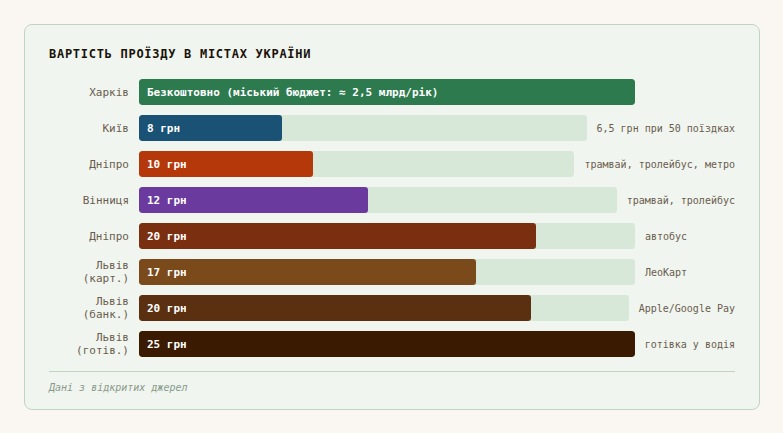Select the dark 25 грн Львів cash bar
Image resolution: width=783 pixels, height=433 pixels.
point(386,344)
